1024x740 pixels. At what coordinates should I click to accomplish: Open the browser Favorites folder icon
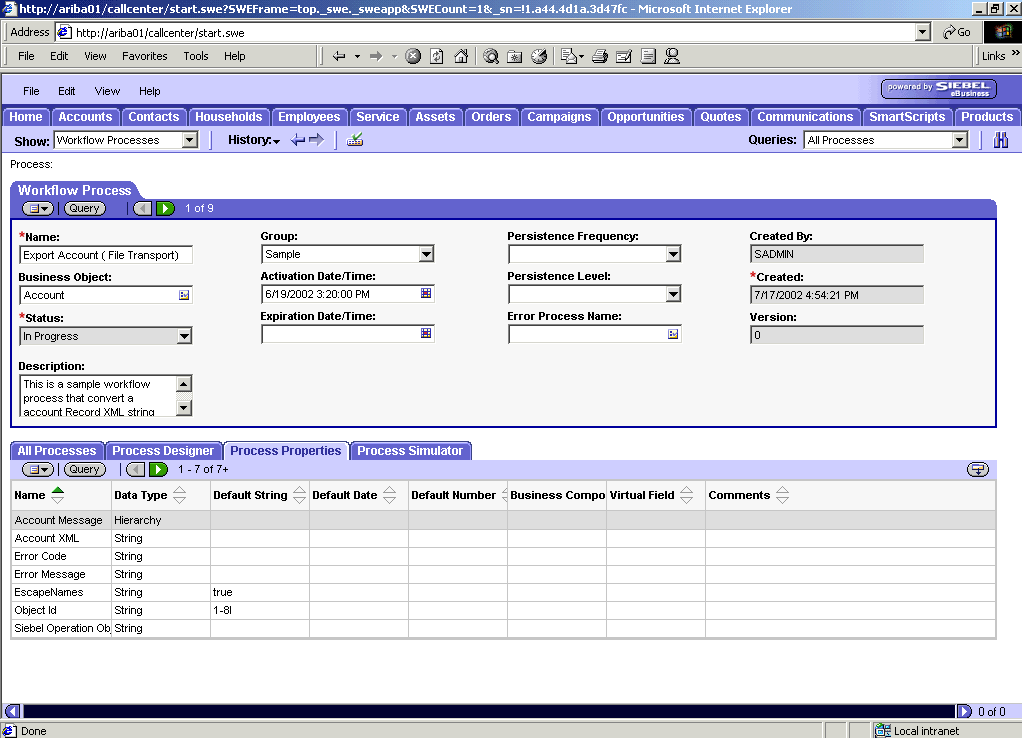[515, 56]
